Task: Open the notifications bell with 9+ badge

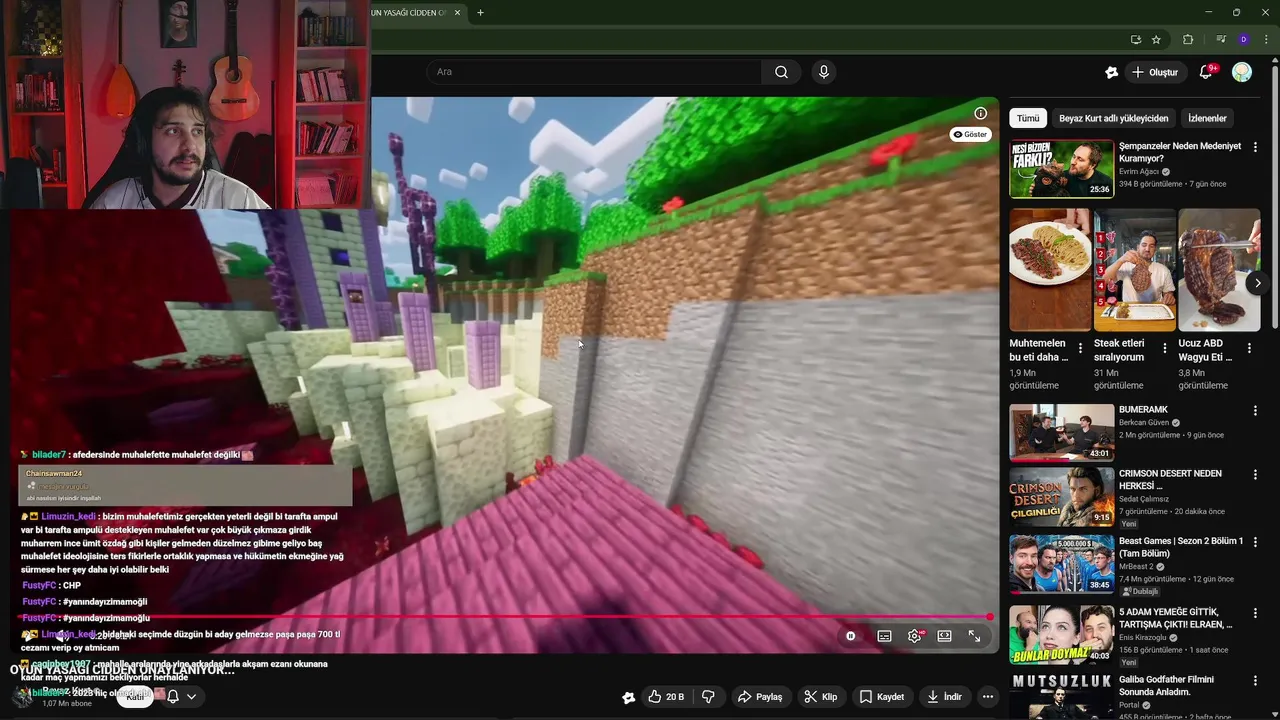Action: (x=1206, y=72)
